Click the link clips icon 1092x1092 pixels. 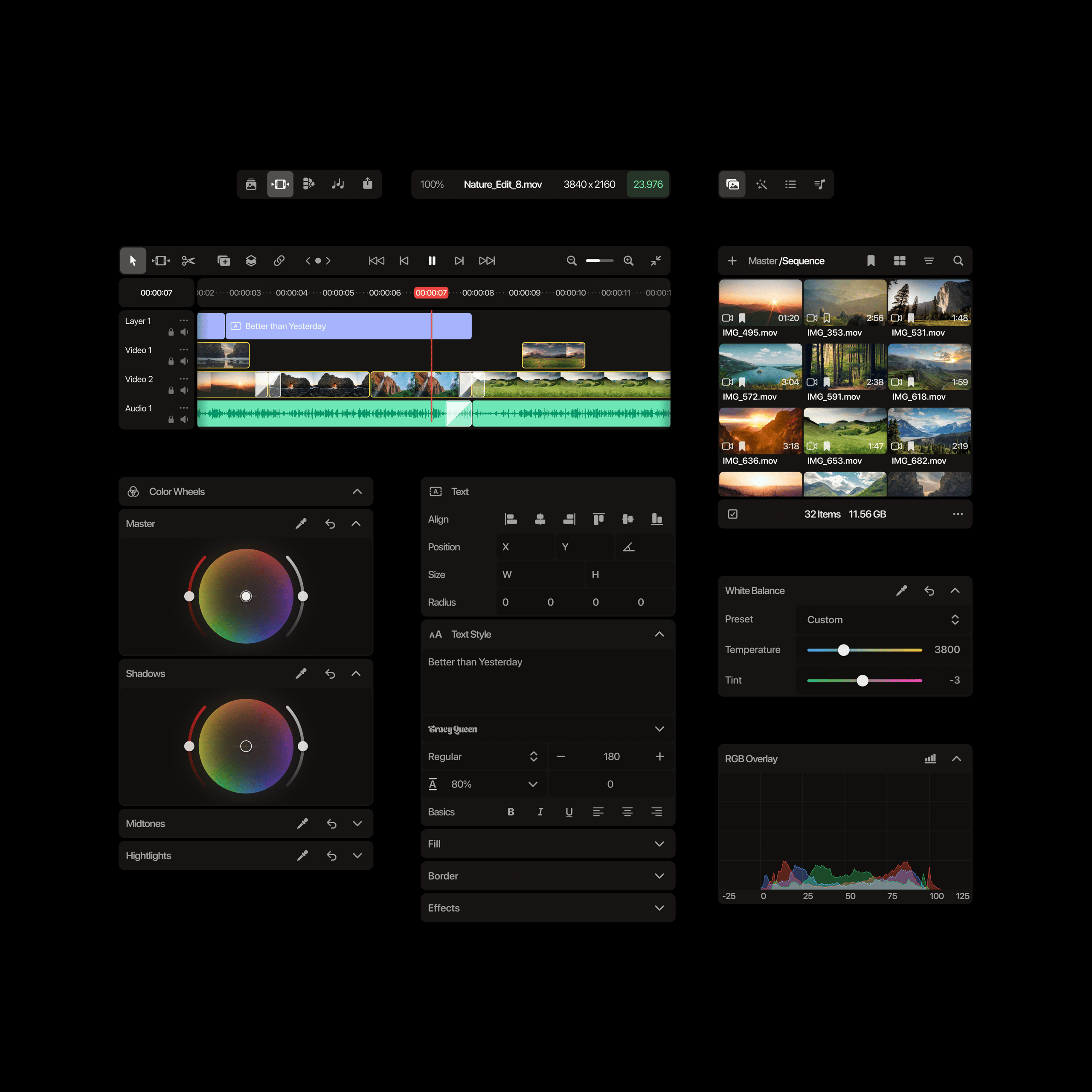point(279,261)
